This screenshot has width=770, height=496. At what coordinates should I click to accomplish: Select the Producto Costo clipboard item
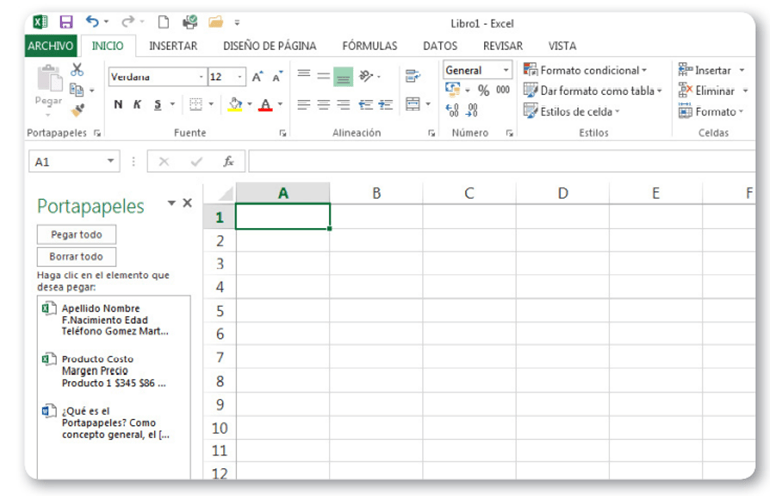pos(112,370)
